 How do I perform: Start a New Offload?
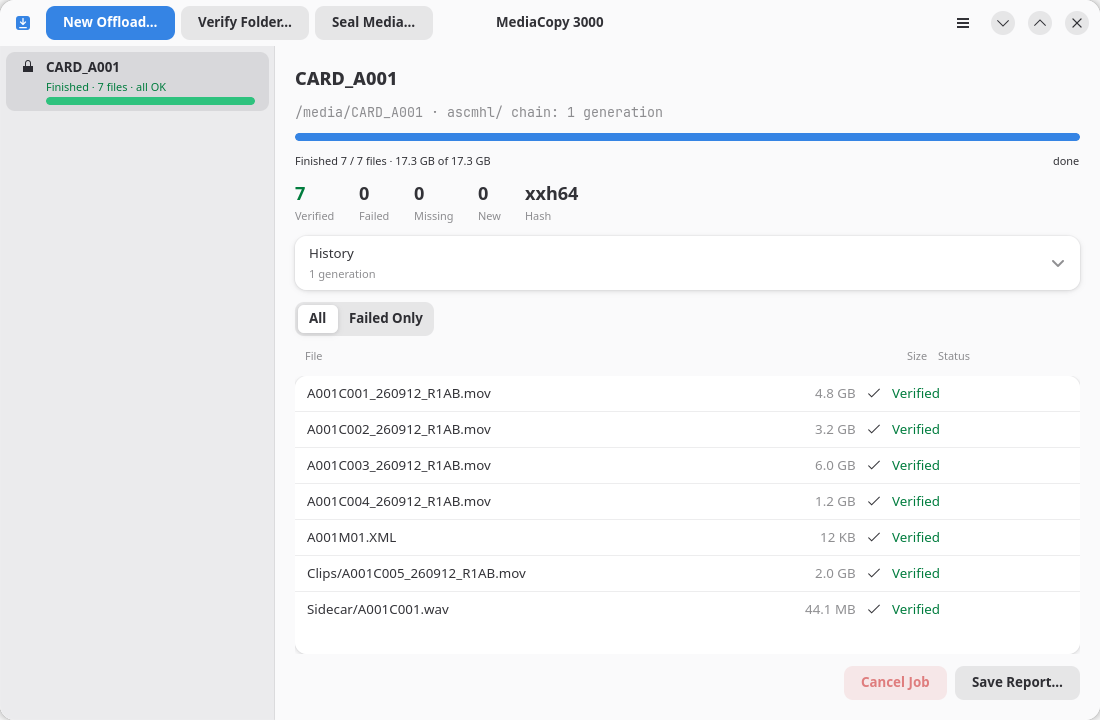click(110, 22)
